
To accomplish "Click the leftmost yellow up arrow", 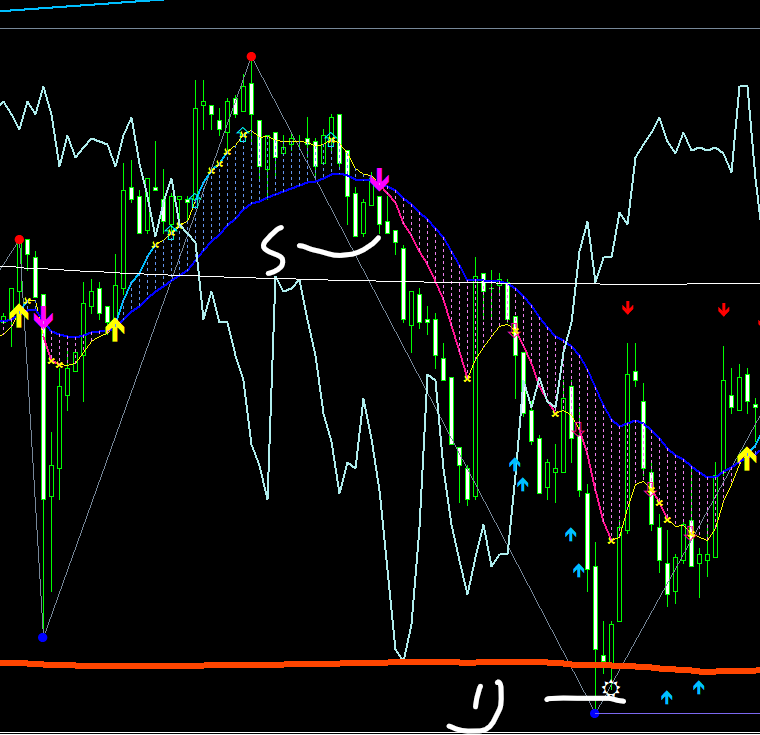I will click(18, 316).
